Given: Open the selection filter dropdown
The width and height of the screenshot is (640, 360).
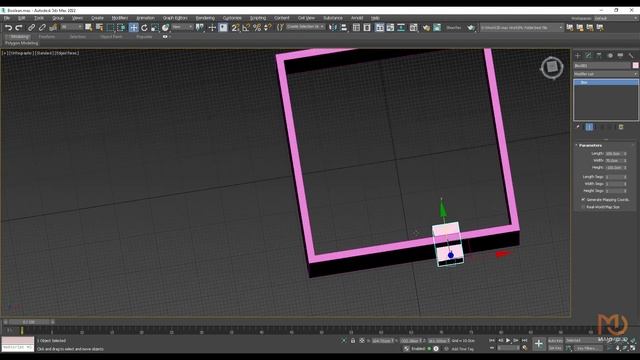Looking at the screenshot, I should [x=71, y=27].
